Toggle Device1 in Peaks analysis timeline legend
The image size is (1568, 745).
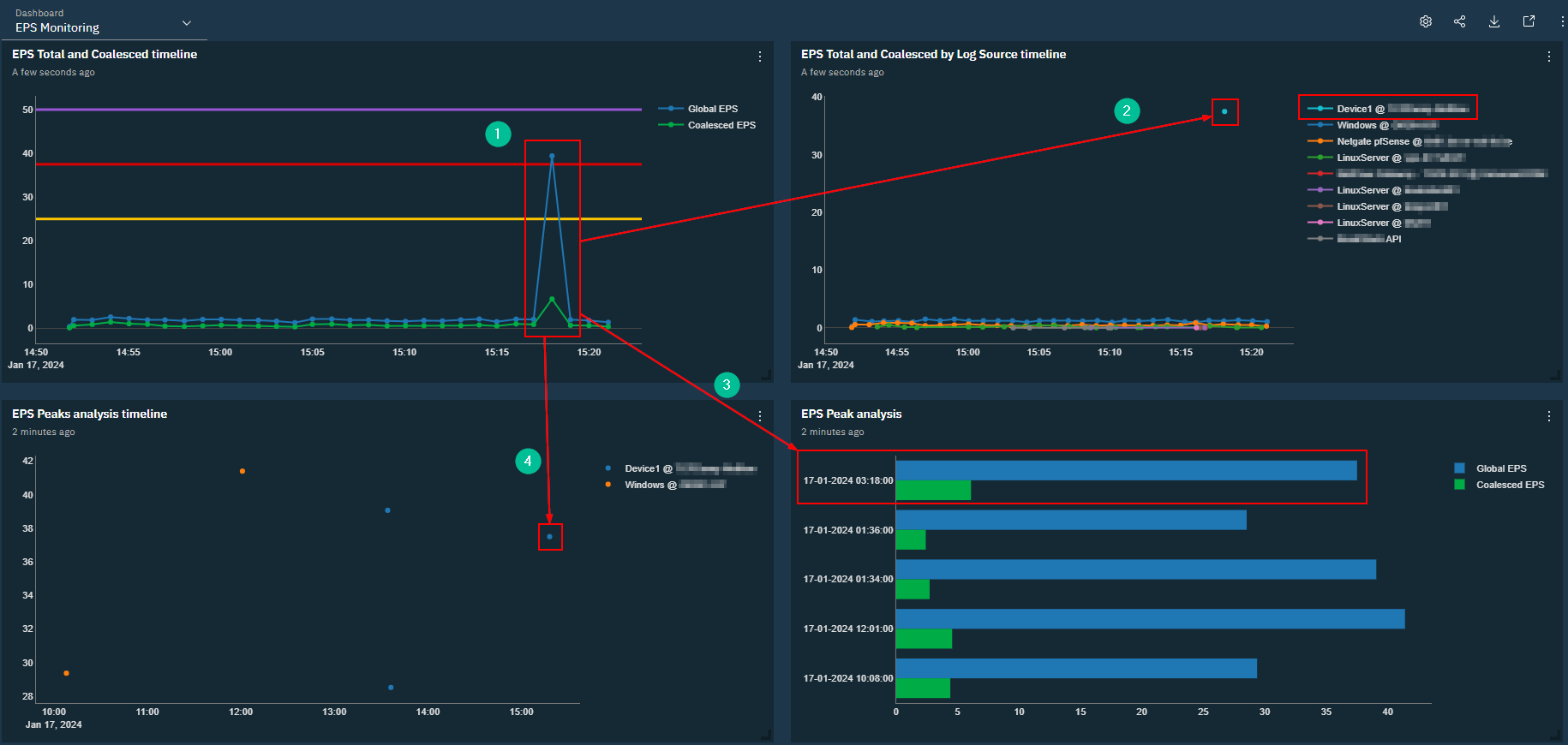point(681,468)
